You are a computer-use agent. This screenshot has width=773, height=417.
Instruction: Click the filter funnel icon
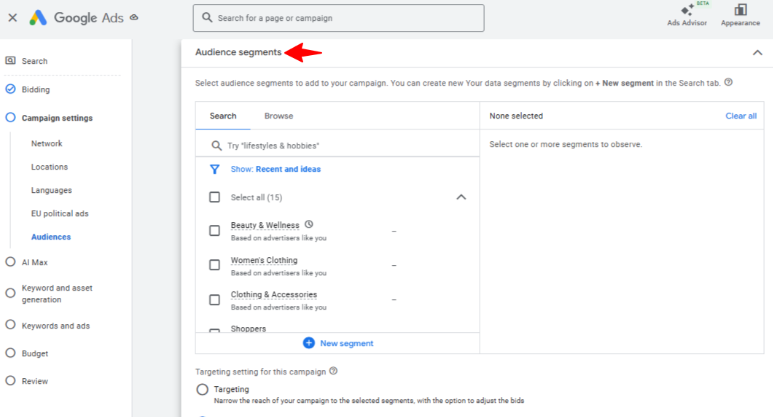[x=214, y=170]
